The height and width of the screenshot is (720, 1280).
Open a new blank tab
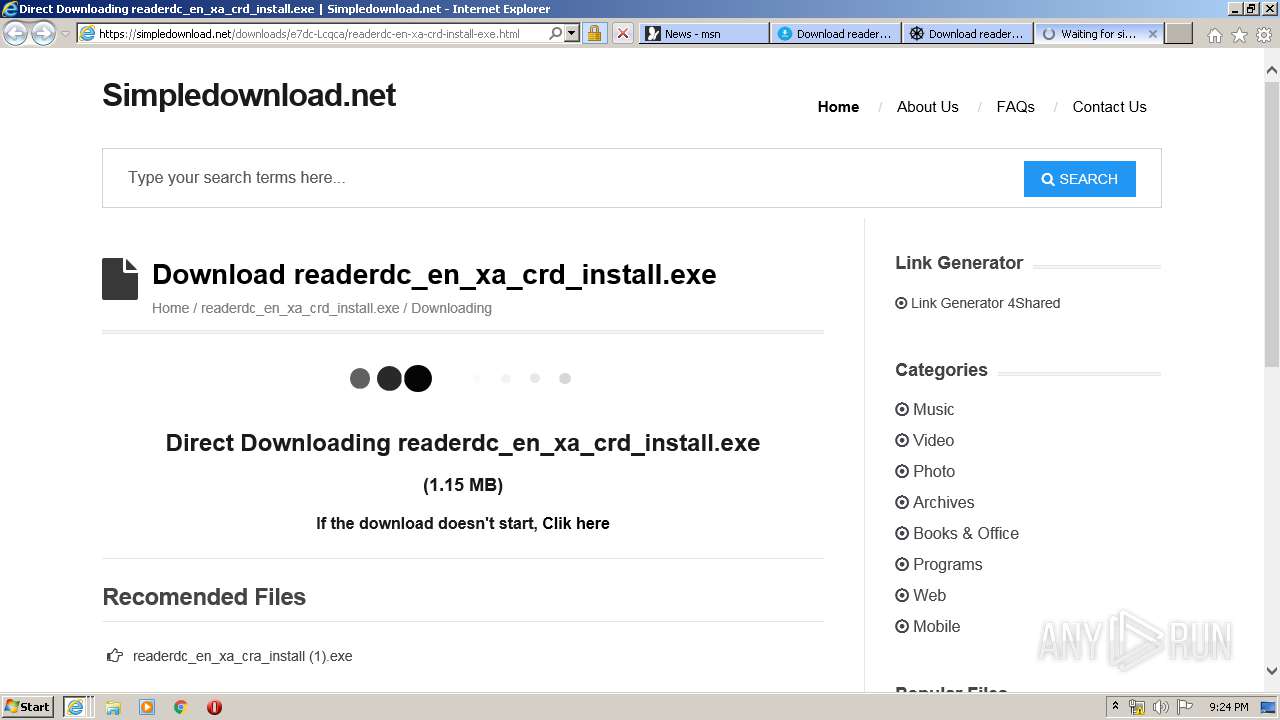[1179, 33]
